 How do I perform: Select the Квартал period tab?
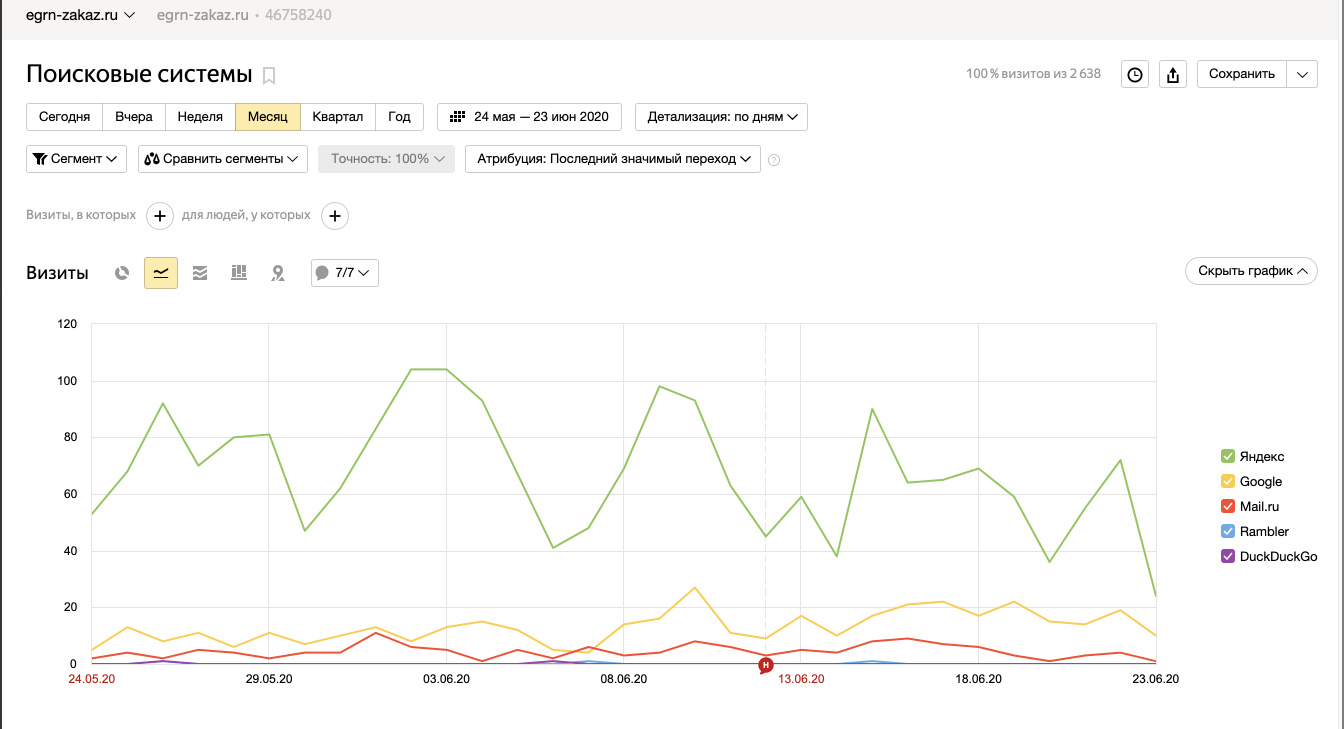tap(338, 117)
